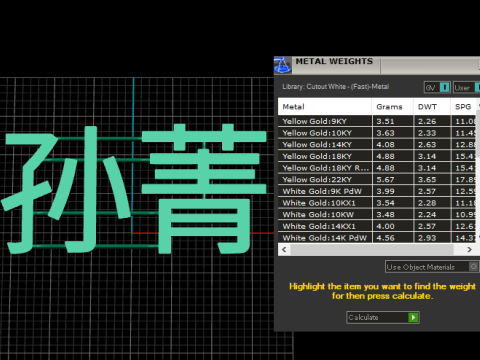Click the horizontal scrollbar track
The width and height of the screenshot is (480, 360).
tap(372, 249)
